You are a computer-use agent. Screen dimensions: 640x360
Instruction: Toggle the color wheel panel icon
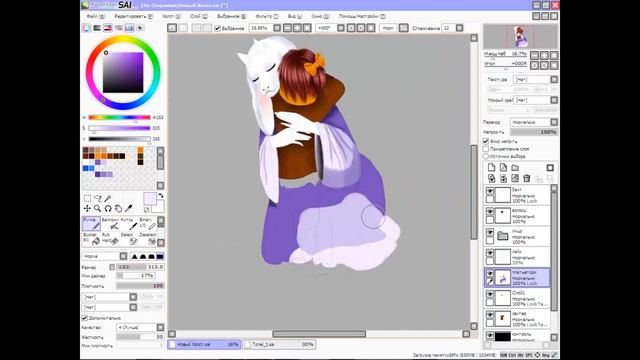86,28
